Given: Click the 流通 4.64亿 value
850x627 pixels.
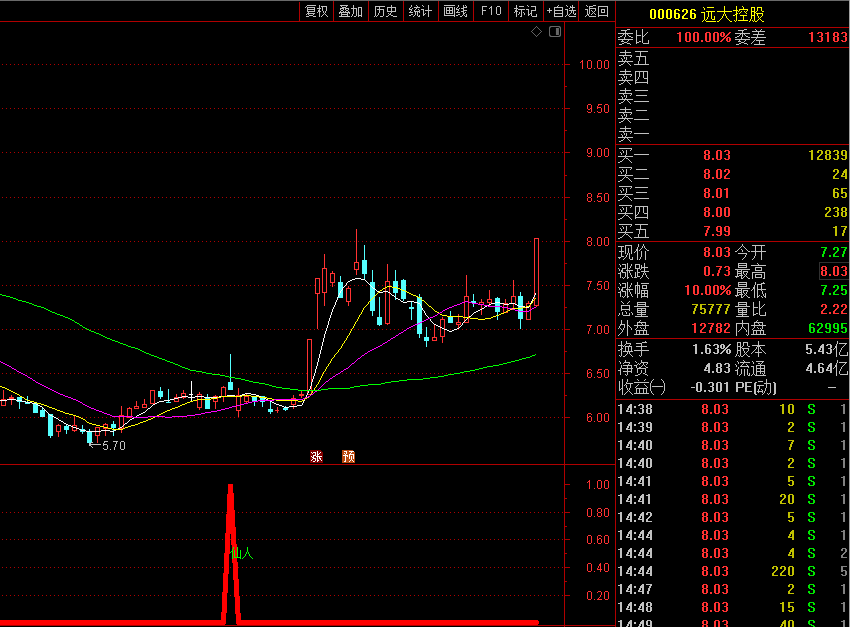Looking at the screenshot, I should 827,369.
